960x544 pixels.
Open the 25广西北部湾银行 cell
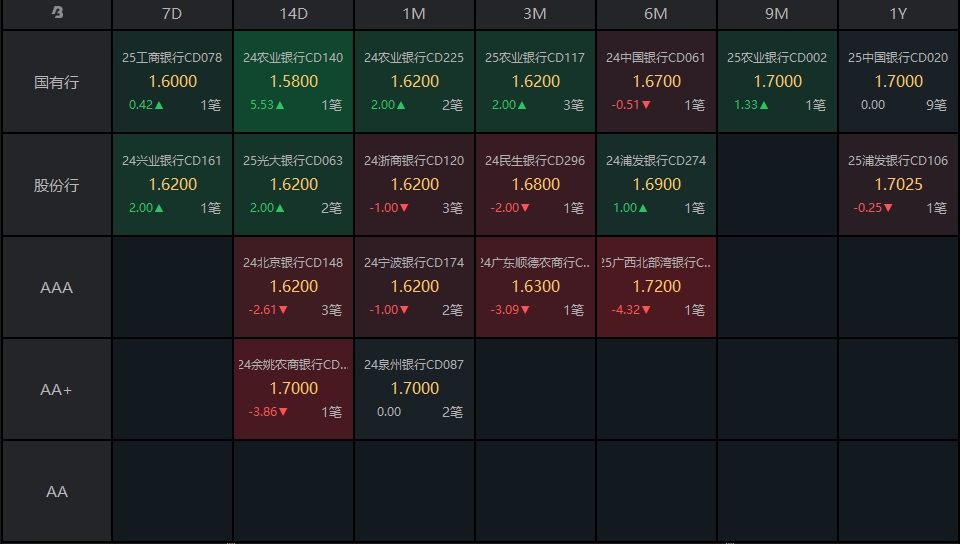[656, 286]
